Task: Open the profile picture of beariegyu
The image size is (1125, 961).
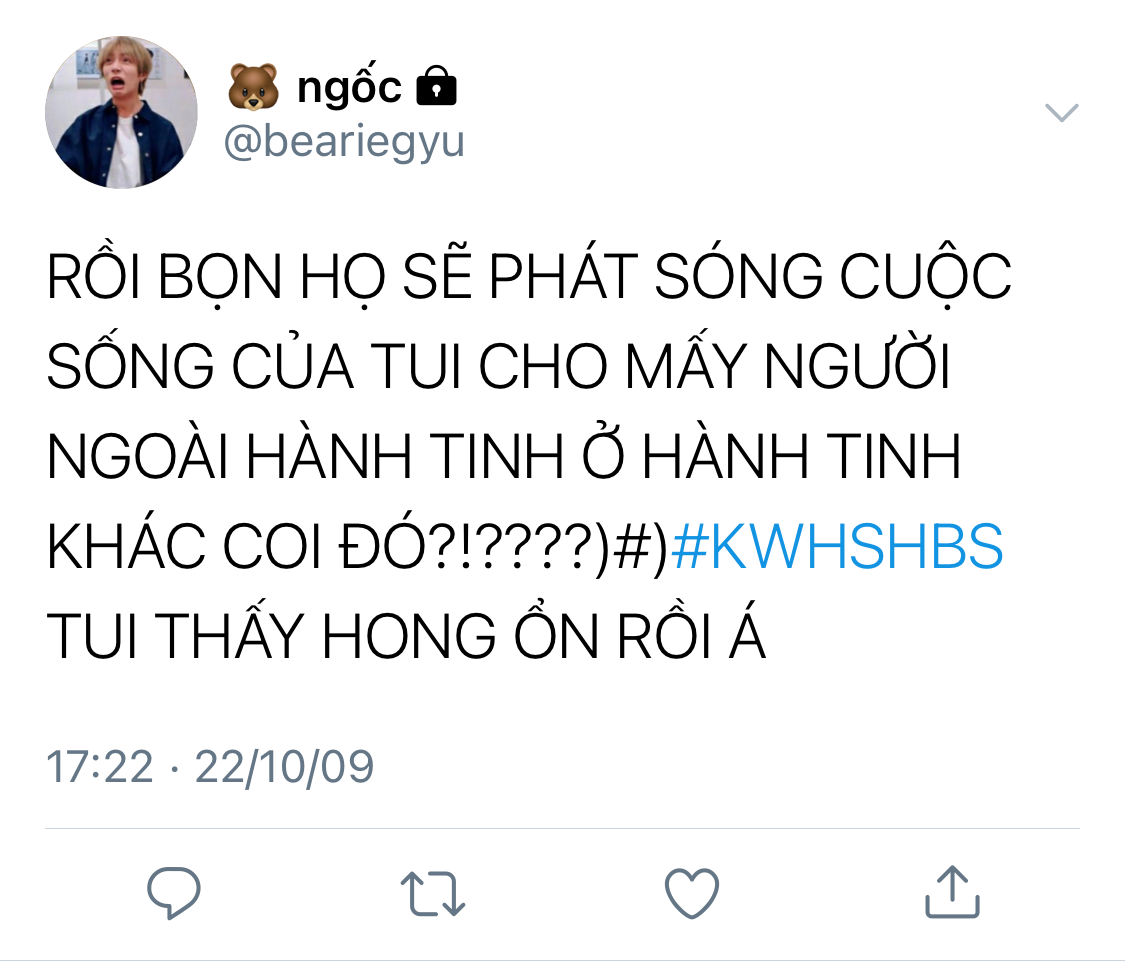Action: coord(121,112)
